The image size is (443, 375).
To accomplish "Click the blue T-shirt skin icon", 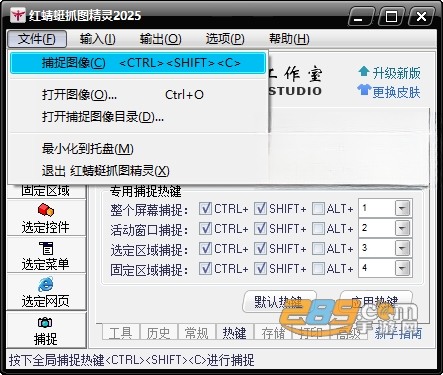I will 364,90.
